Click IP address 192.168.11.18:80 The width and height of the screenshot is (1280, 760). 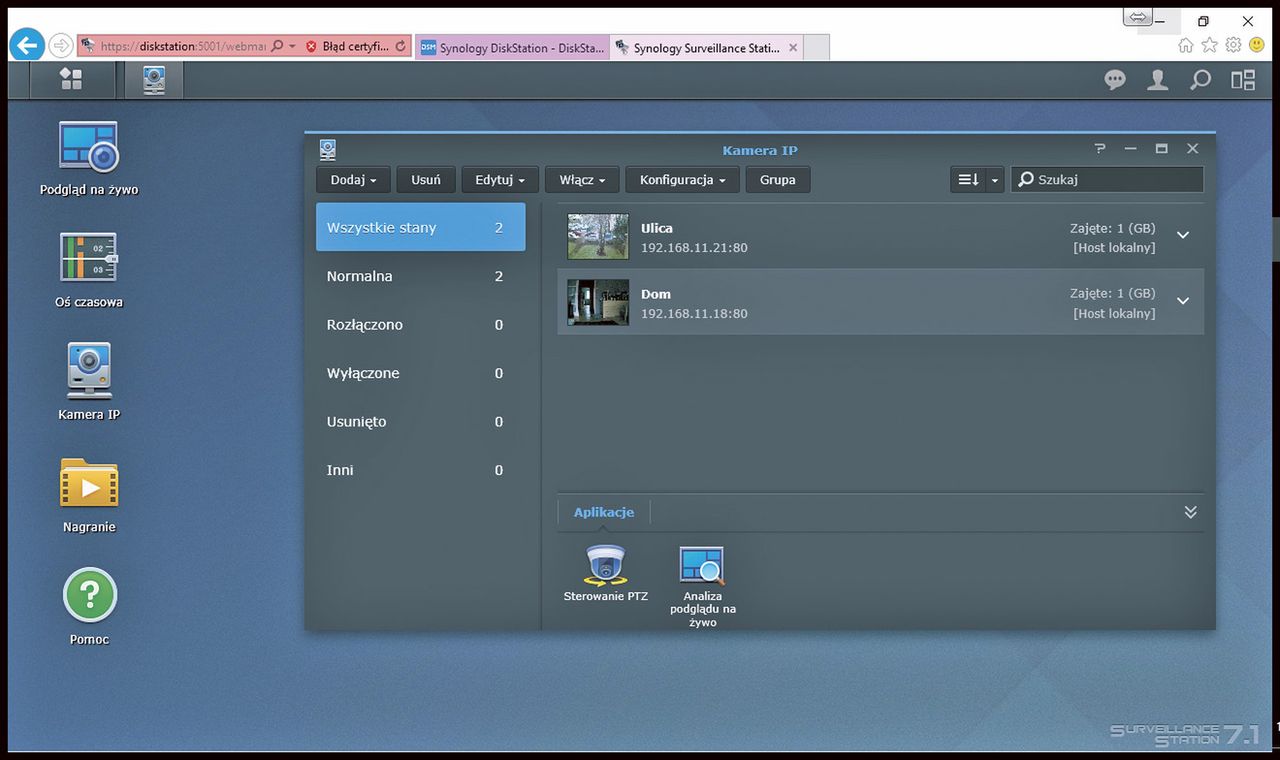[694, 313]
